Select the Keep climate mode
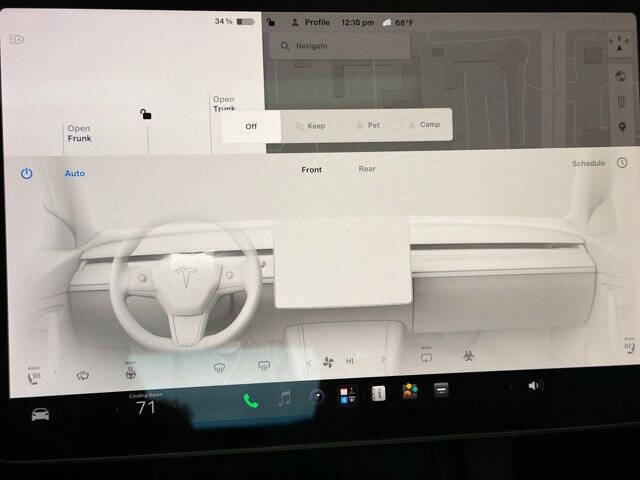 (x=311, y=126)
